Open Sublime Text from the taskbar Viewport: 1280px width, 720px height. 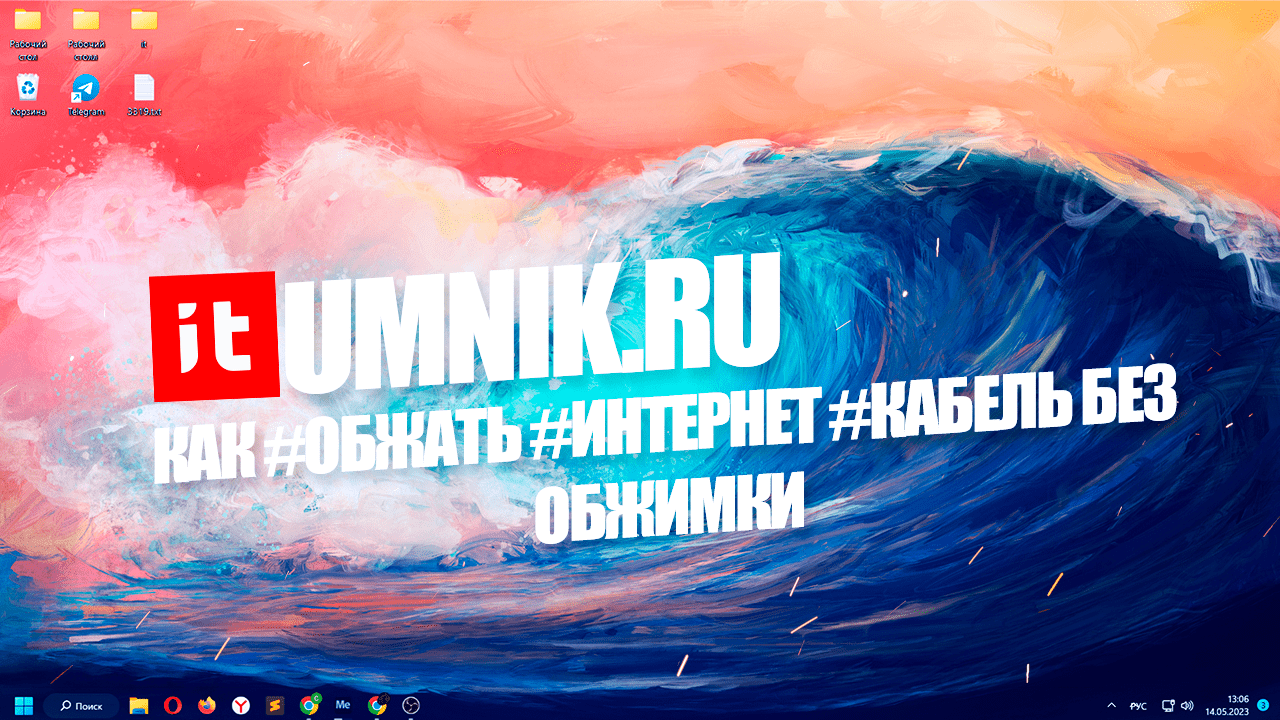(275, 705)
